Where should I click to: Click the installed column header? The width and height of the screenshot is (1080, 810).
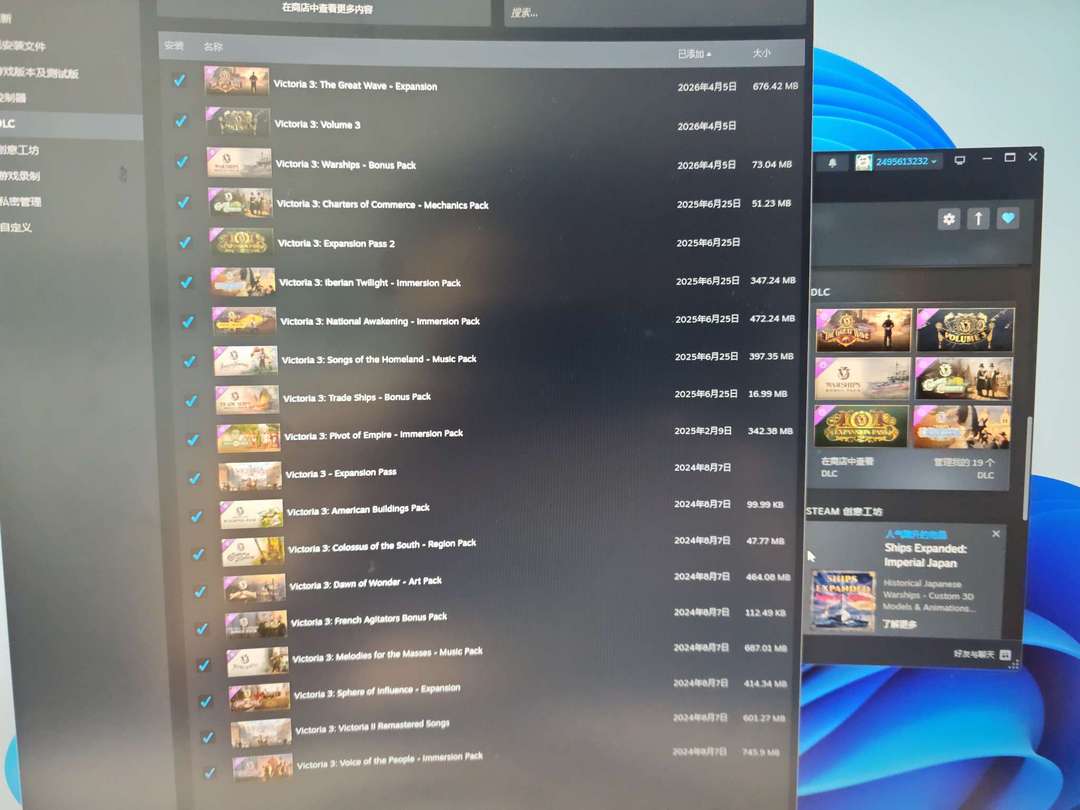tap(174, 45)
